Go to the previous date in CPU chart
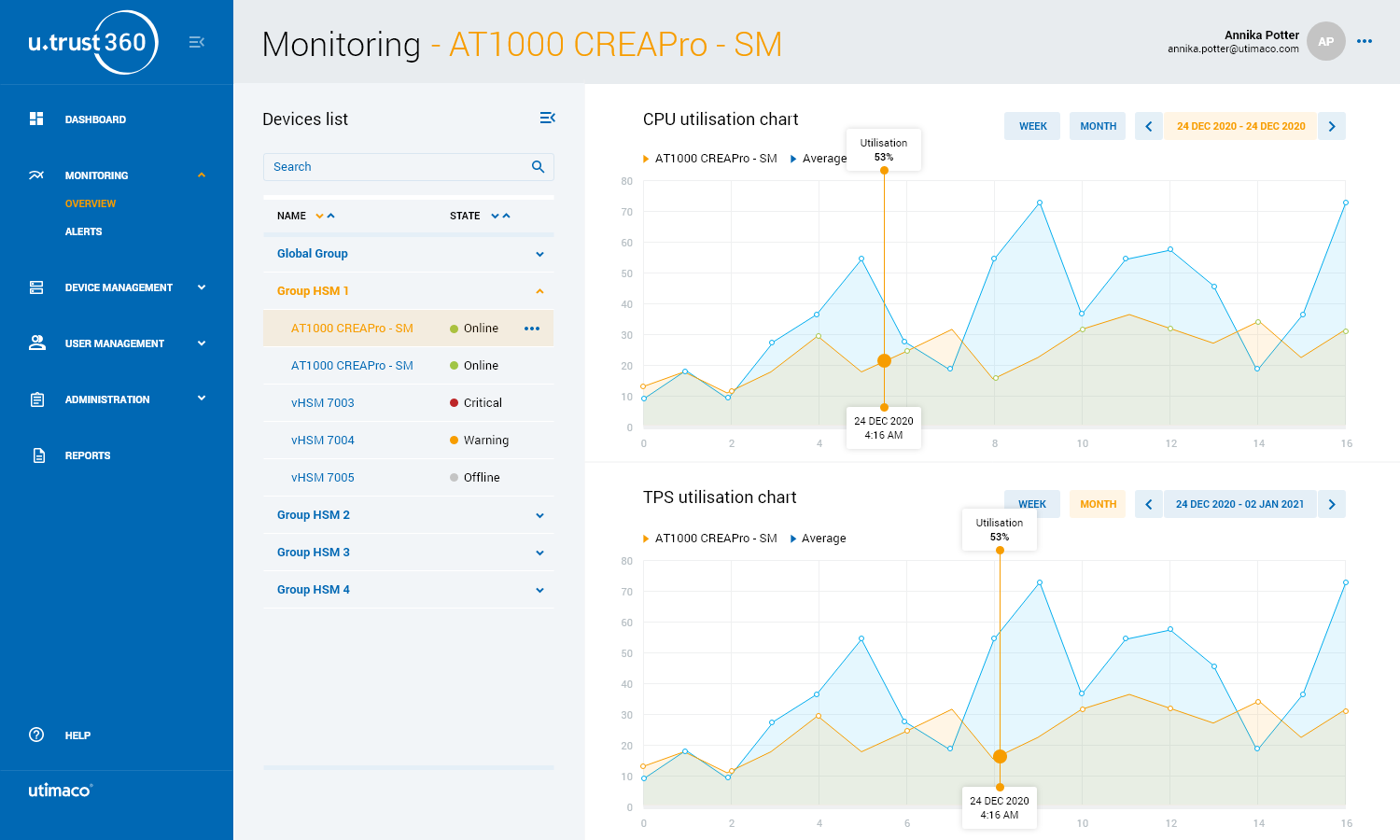The image size is (1400, 840). pos(1149,126)
